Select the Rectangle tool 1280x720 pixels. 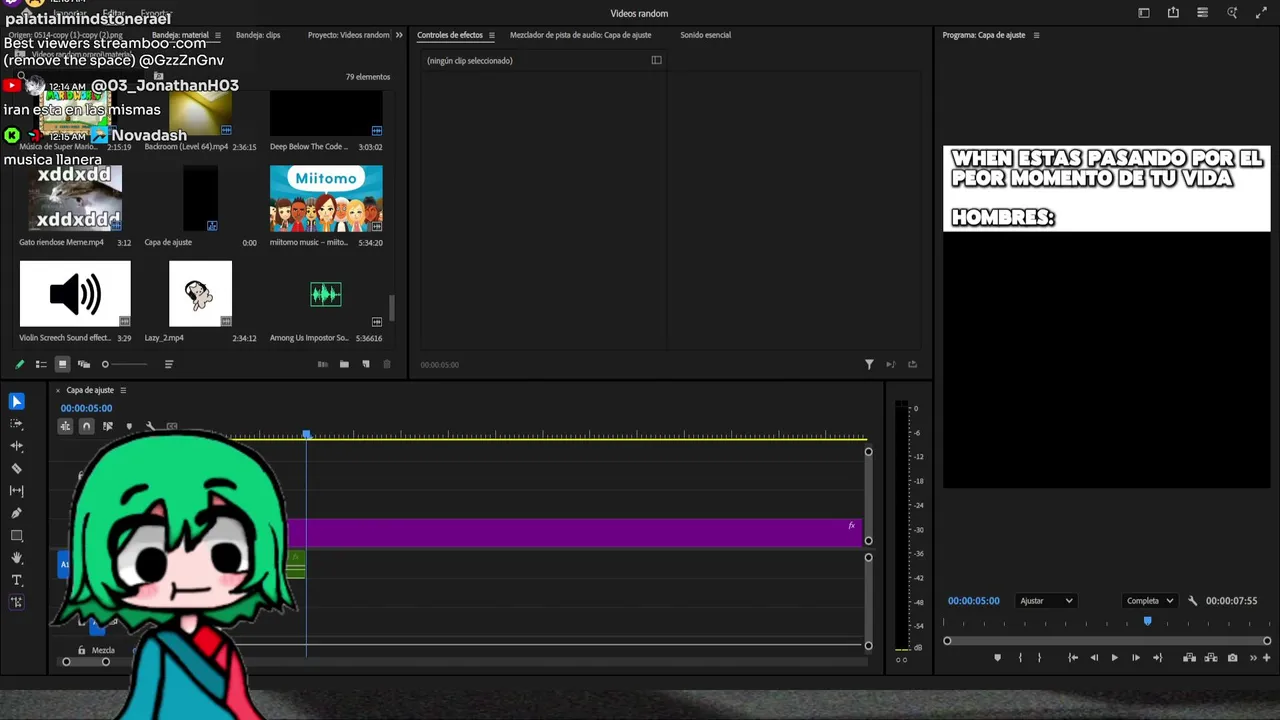pyautogui.click(x=16, y=535)
